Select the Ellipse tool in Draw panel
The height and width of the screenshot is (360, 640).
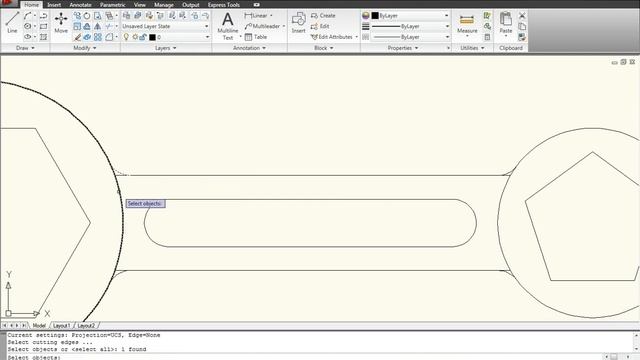pyautogui.click(x=27, y=37)
